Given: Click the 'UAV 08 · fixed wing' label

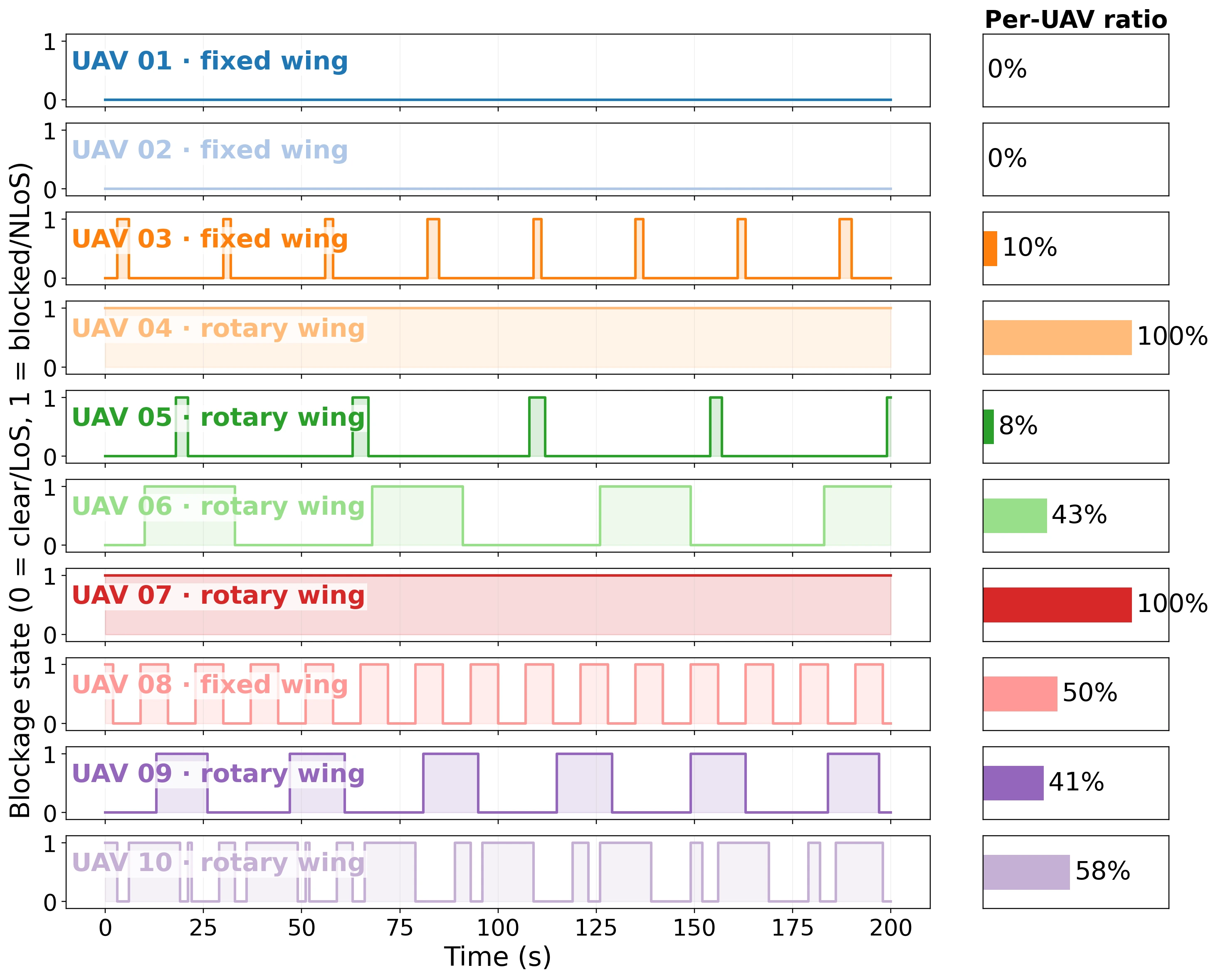Looking at the screenshot, I should coord(210,685).
